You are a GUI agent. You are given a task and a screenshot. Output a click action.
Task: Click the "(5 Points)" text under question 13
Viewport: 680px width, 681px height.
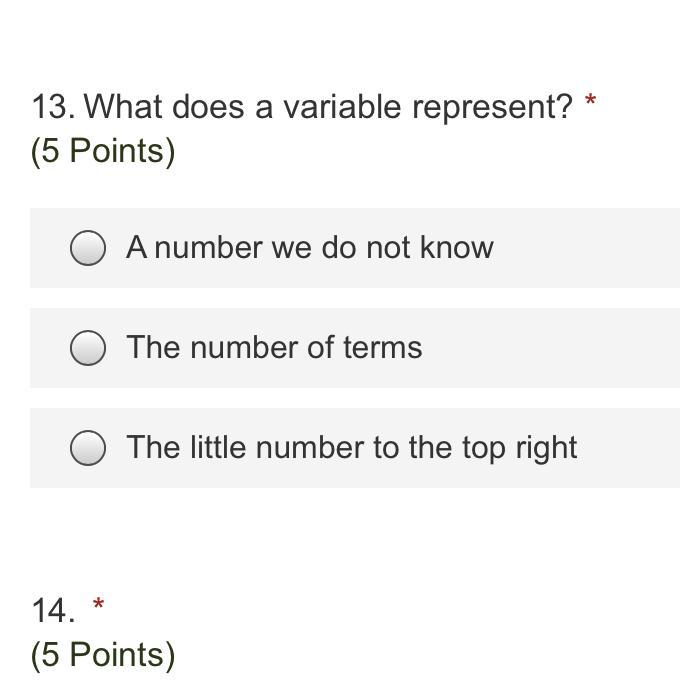(x=103, y=151)
